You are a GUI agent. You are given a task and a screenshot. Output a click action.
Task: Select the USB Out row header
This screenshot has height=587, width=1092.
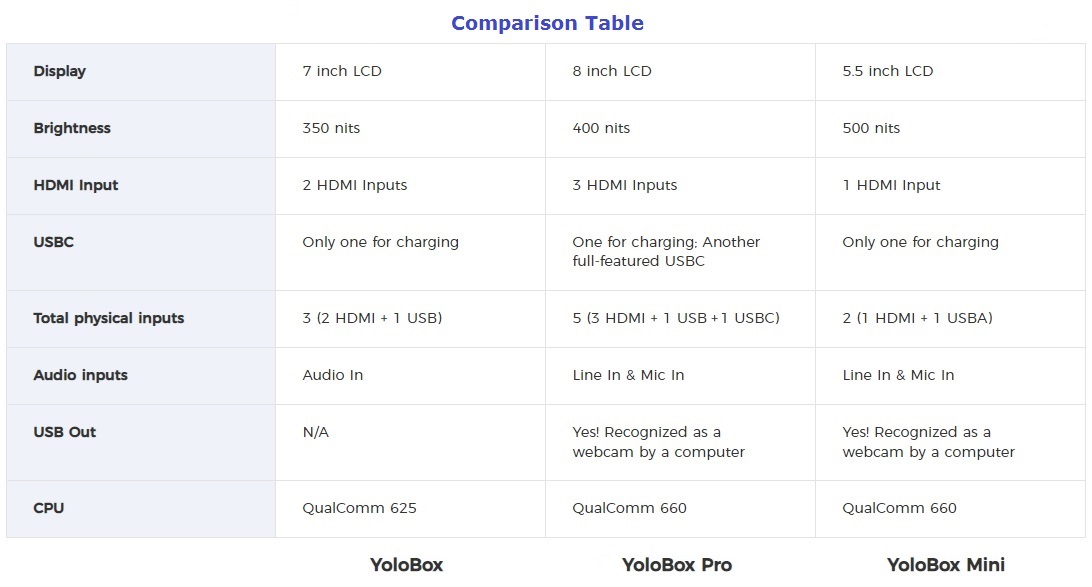[65, 432]
